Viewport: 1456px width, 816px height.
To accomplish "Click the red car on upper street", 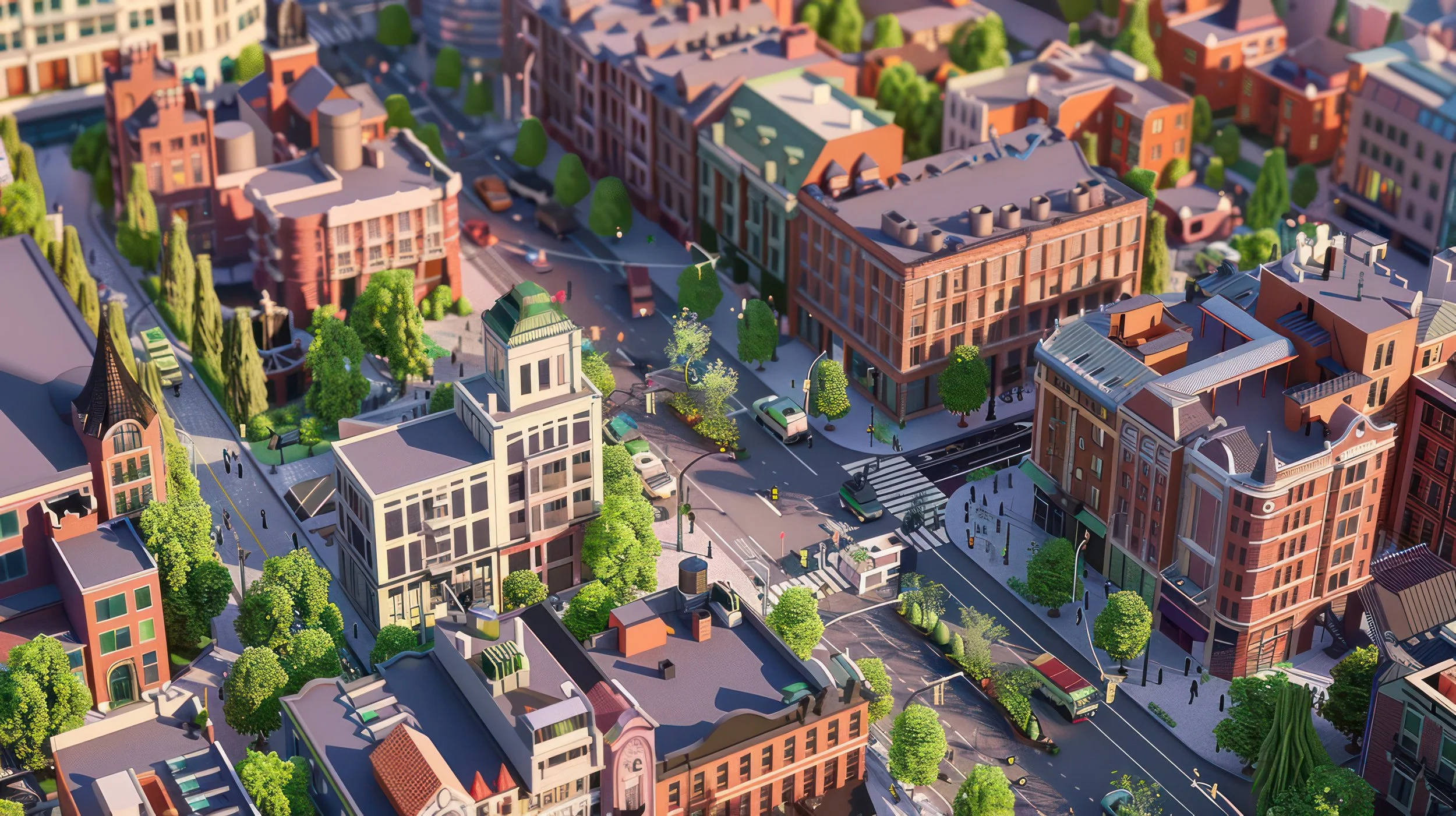I will [x=476, y=231].
